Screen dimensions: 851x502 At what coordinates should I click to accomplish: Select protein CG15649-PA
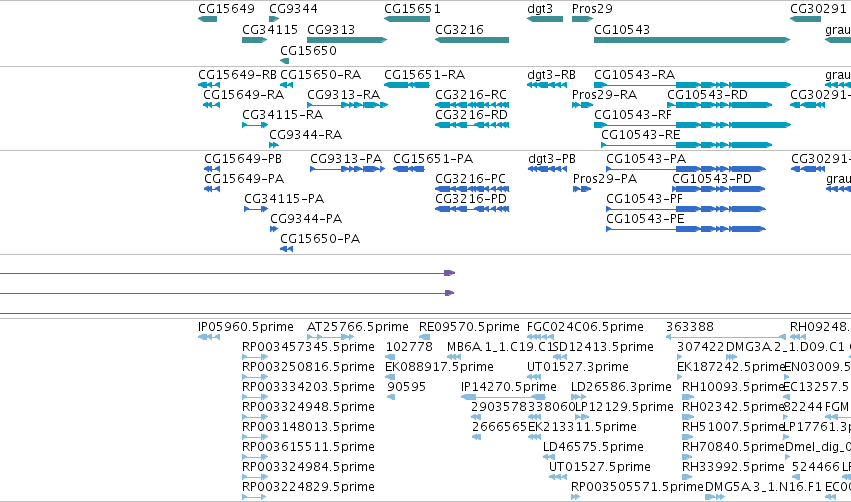212,189
